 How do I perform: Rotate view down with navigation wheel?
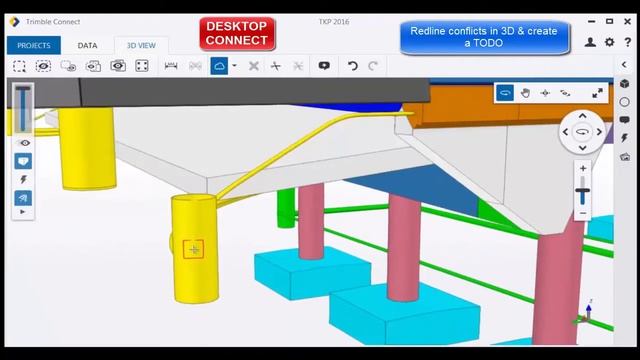tap(582, 148)
